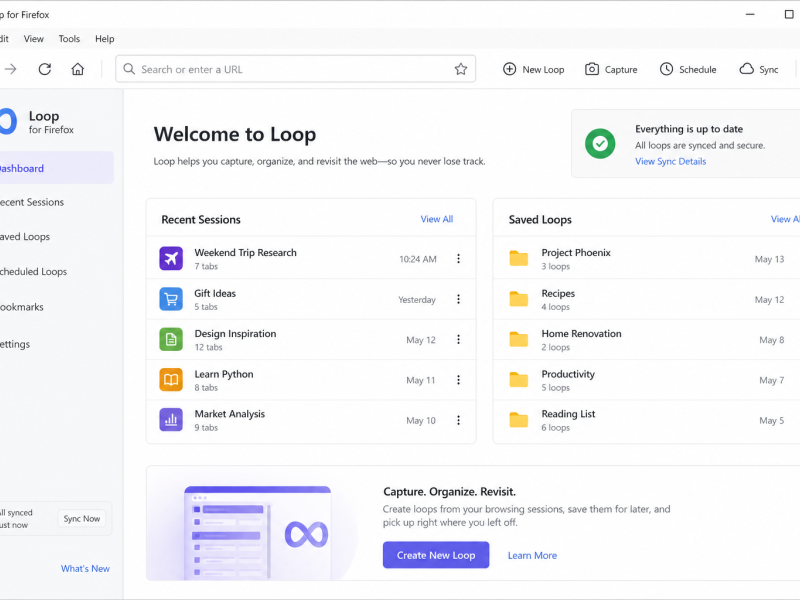This screenshot has width=800, height=600.
Task: Select the Learn Python session title
Action: (223, 374)
